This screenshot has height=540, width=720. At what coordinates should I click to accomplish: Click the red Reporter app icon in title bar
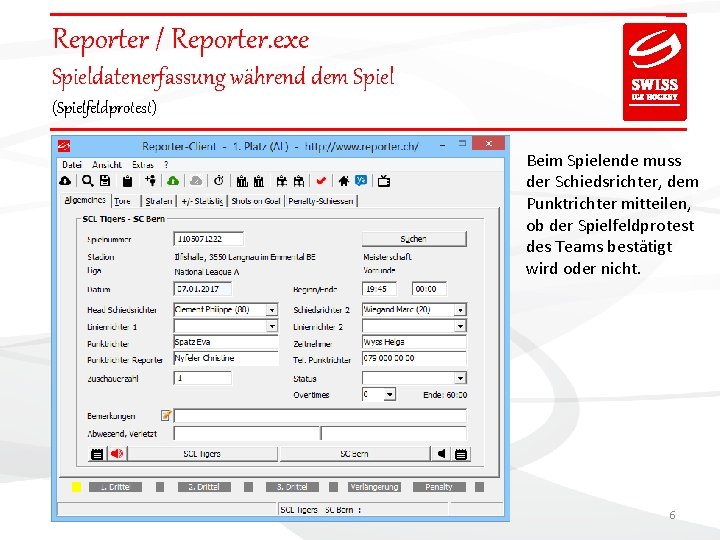[x=64, y=146]
